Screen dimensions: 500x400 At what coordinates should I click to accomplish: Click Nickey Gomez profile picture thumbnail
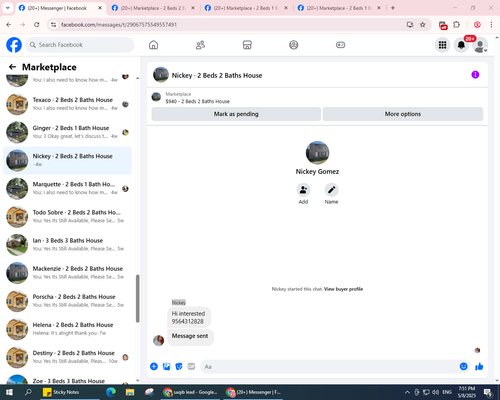click(317, 153)
